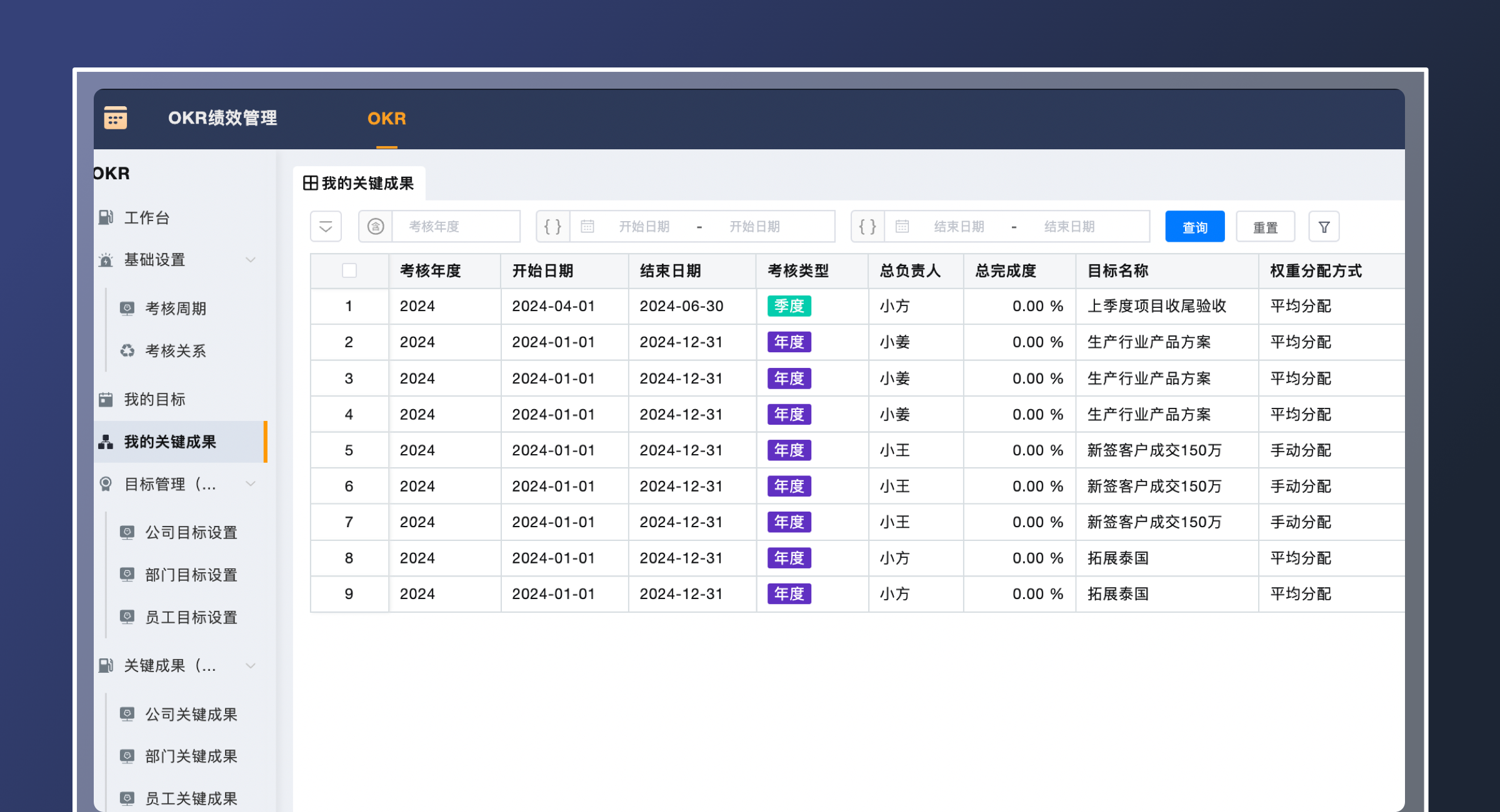Click the recycle icon next to 考核关系
Screen dimensions: 1500x812
127,350
